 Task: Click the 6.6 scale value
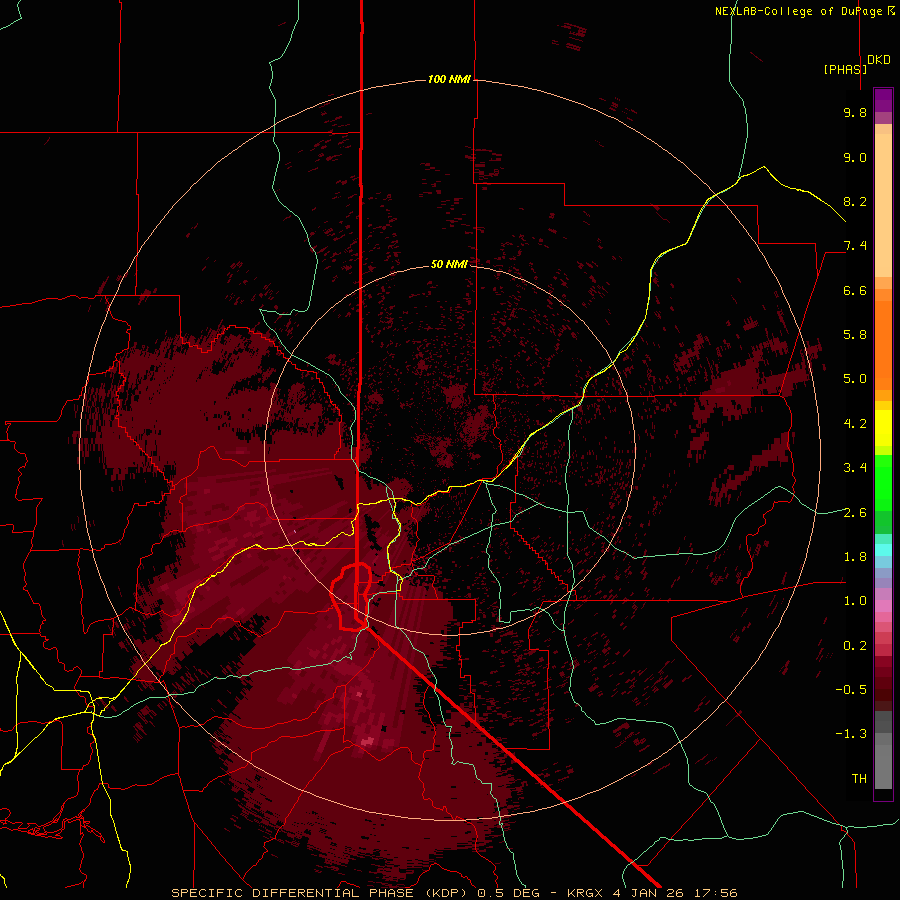point(855,290)
